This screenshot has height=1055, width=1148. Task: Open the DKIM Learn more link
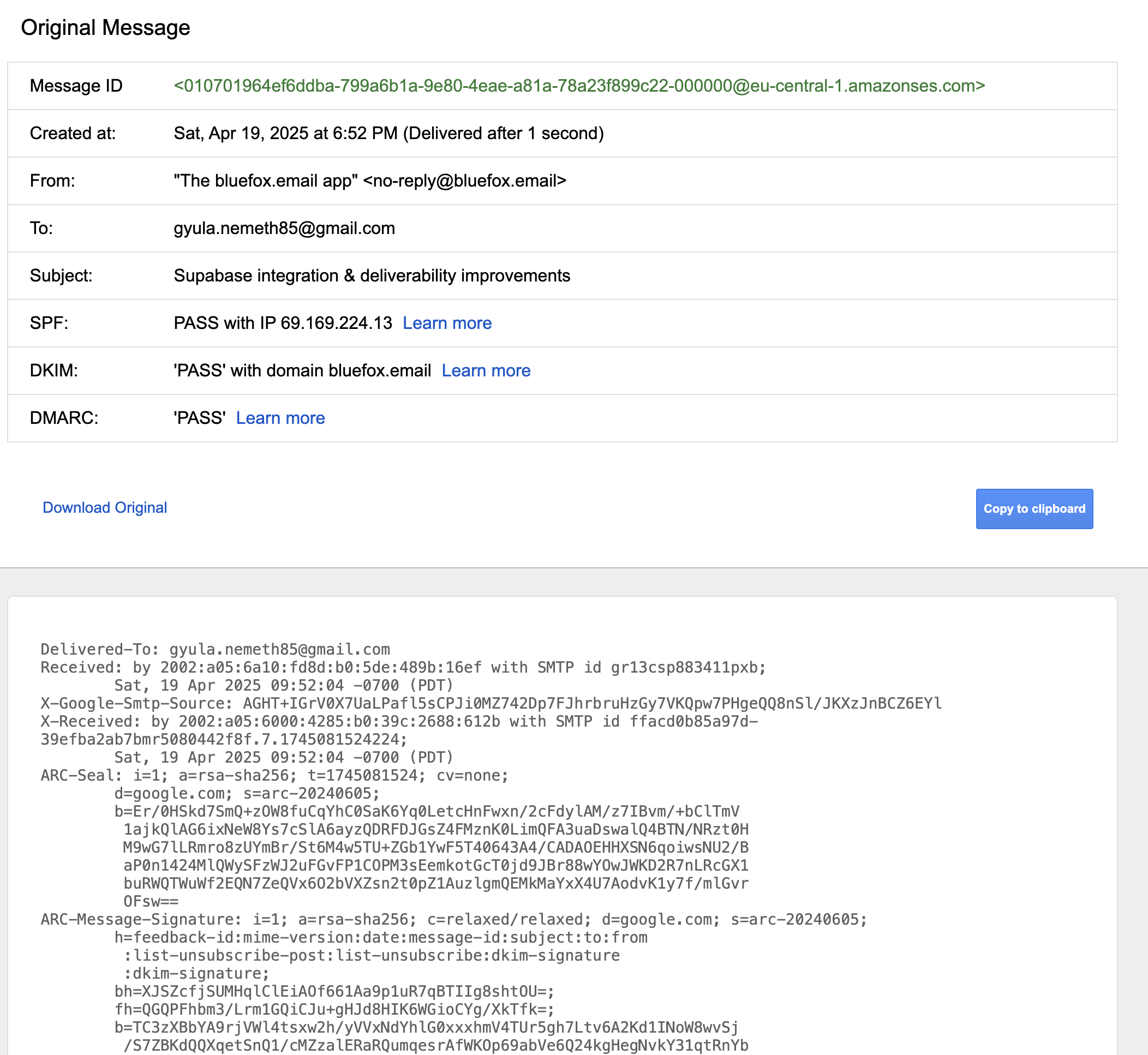click(486, 370)
